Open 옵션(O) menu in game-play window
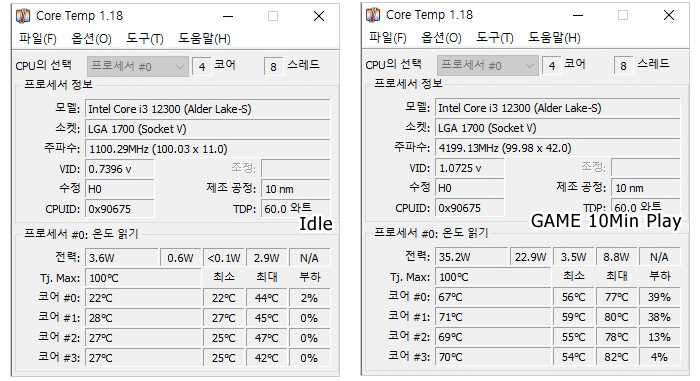 442,38
